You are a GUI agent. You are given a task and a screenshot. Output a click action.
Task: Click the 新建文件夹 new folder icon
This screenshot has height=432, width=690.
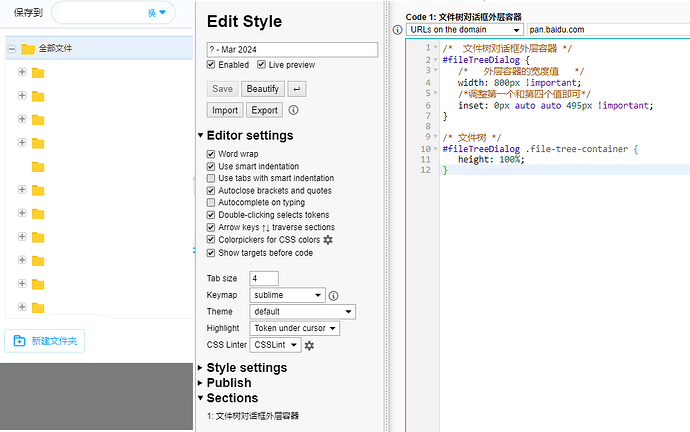pyautogui.click(x=19, y=341)
